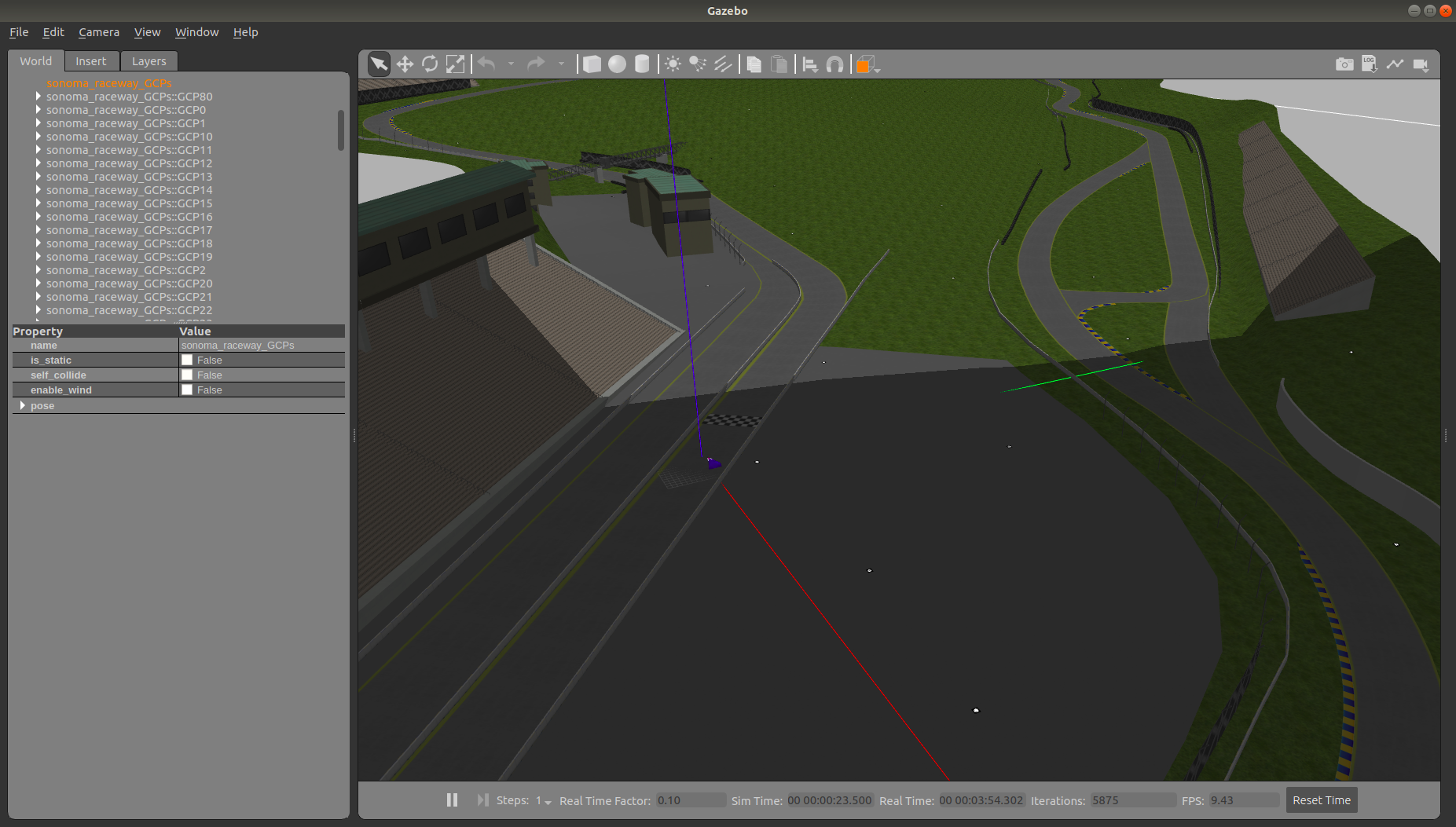Insert a cylinder shape
This screenshot has height=827, width=1456.
[643, 64]
